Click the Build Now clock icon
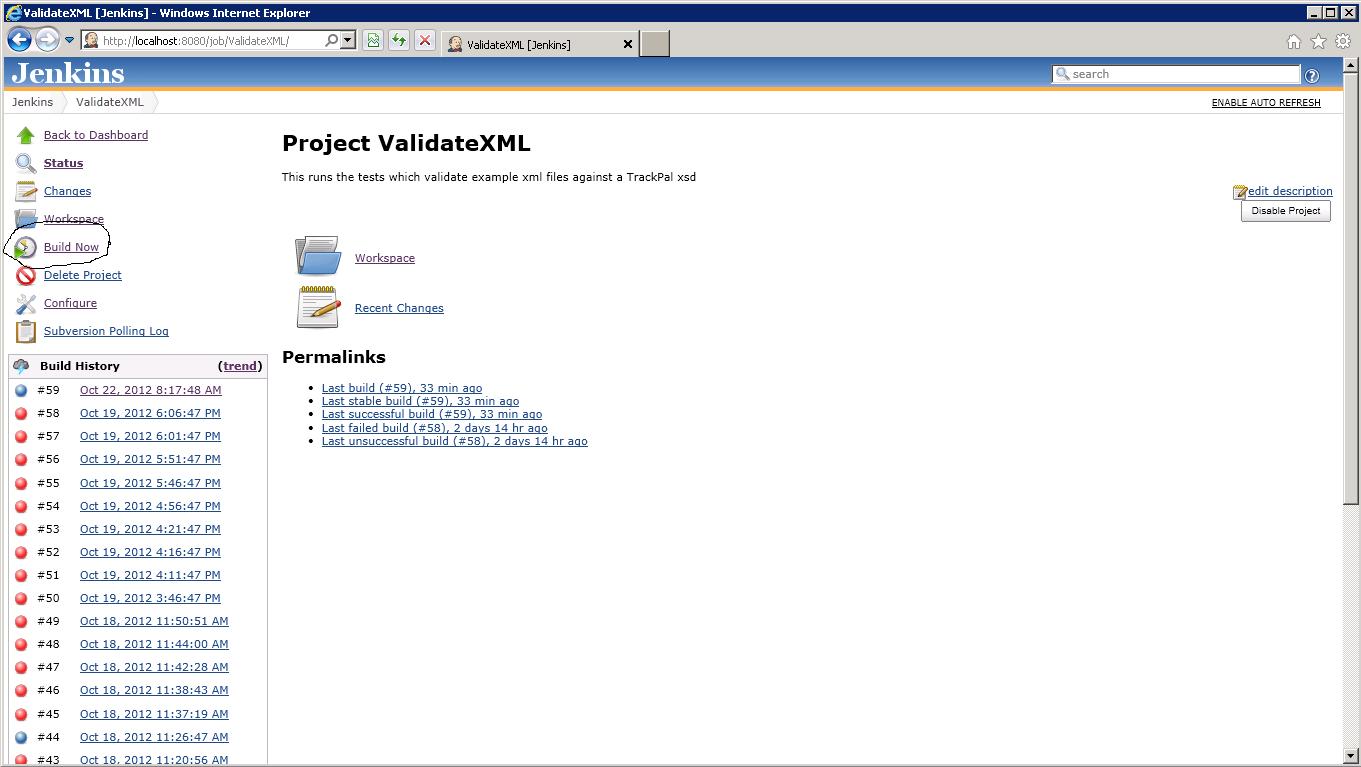Screen dimensions: 1361x767 click(x=26, y=247)
